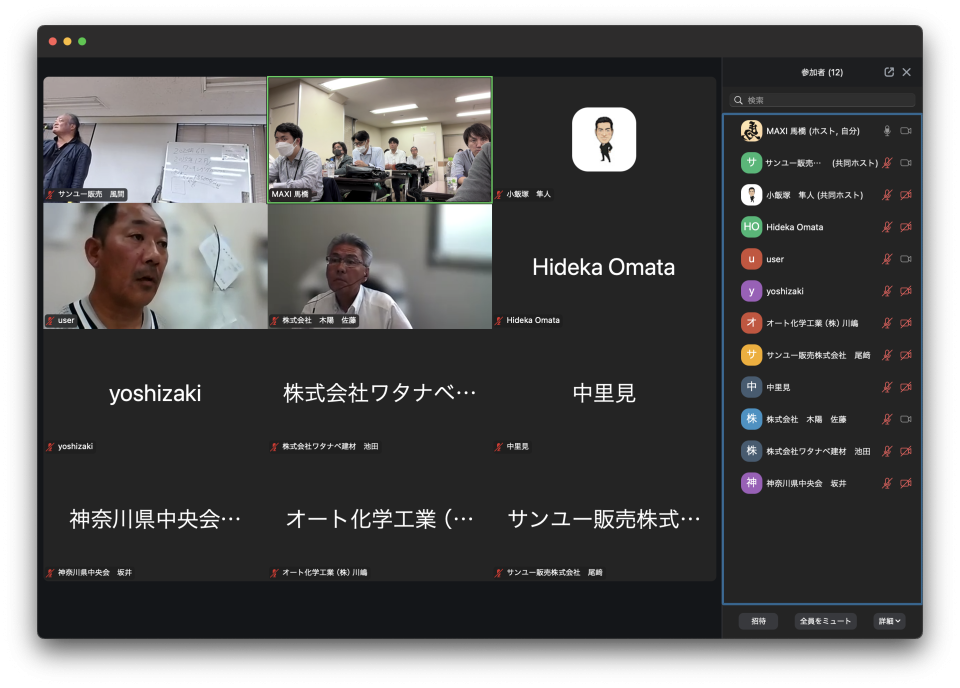Click the muted mic icon for yoshizaki
The width and height of the screenshot is (960, 688).
tap(886, 291)
